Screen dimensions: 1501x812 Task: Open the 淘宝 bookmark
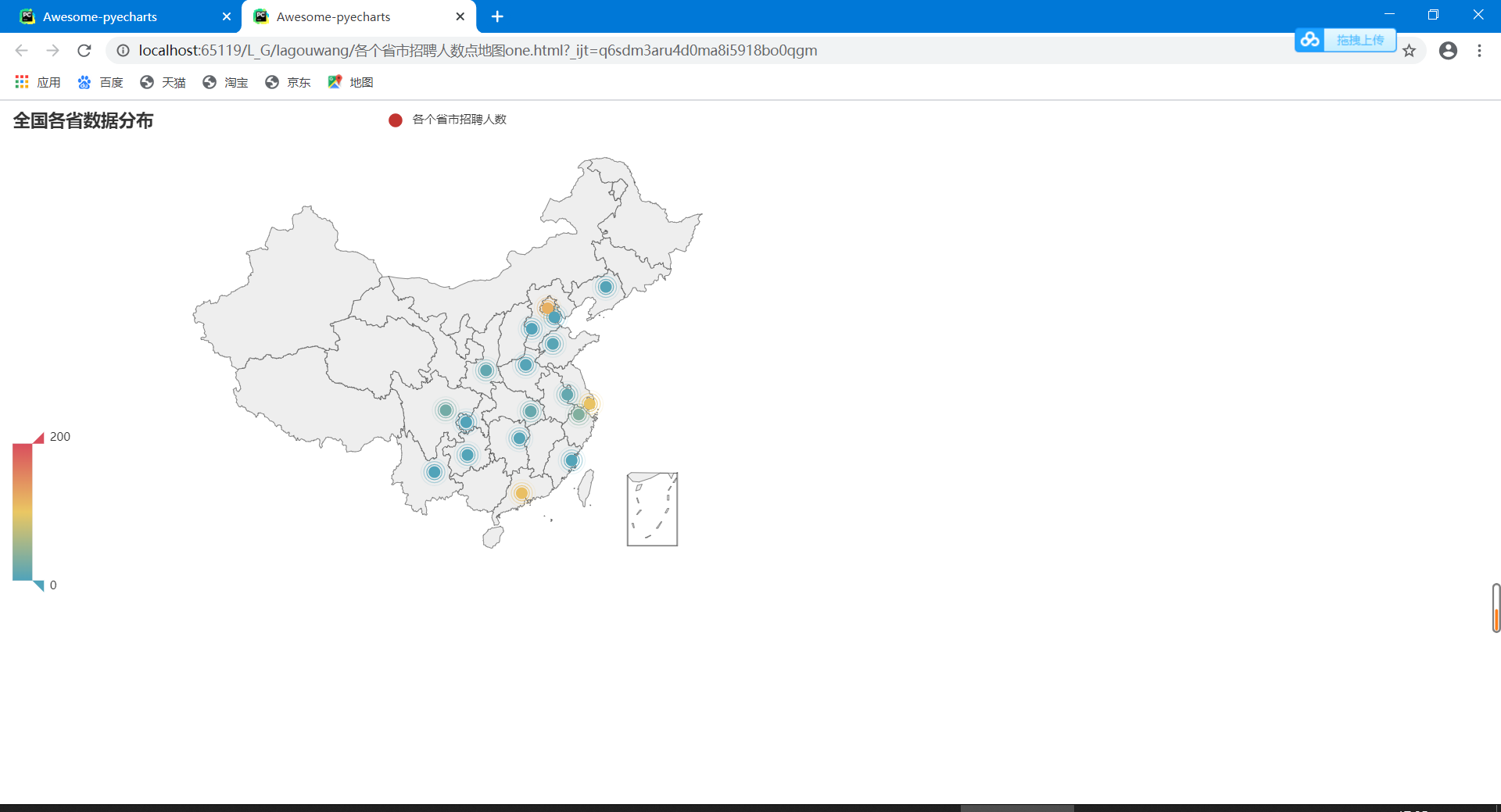tap(225, 82)
